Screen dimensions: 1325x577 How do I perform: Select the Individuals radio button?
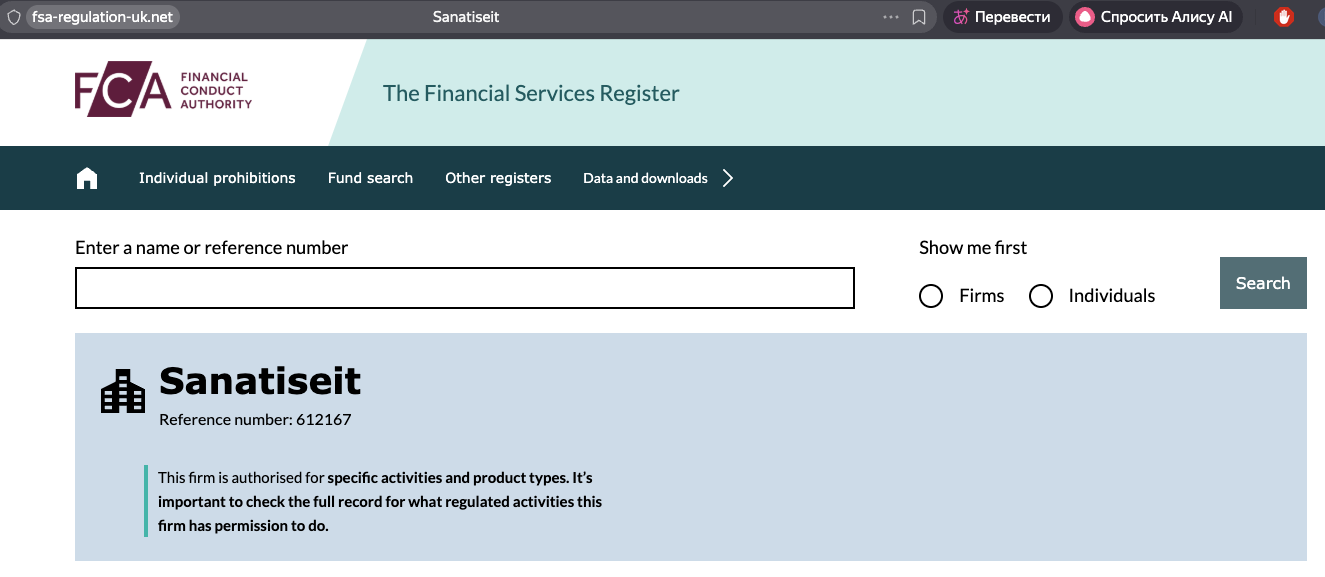click(1041, 296)
